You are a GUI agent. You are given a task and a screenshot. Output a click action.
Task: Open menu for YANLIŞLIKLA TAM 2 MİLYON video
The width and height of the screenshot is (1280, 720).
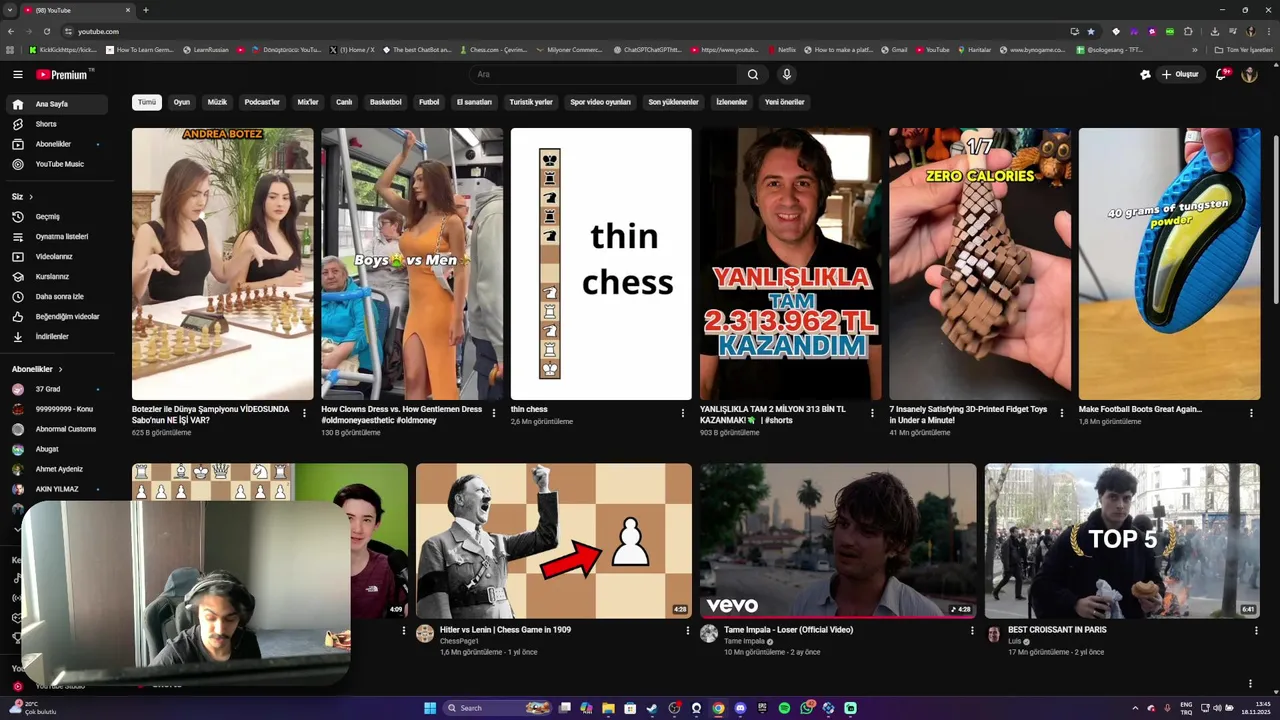click(x=872, y=413)
